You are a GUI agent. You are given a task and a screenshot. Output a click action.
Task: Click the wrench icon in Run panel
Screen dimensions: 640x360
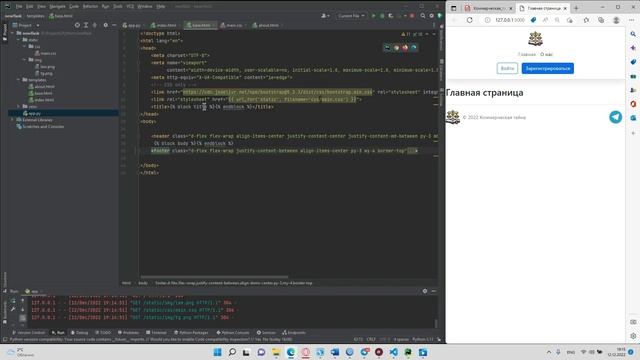point(13,309)
